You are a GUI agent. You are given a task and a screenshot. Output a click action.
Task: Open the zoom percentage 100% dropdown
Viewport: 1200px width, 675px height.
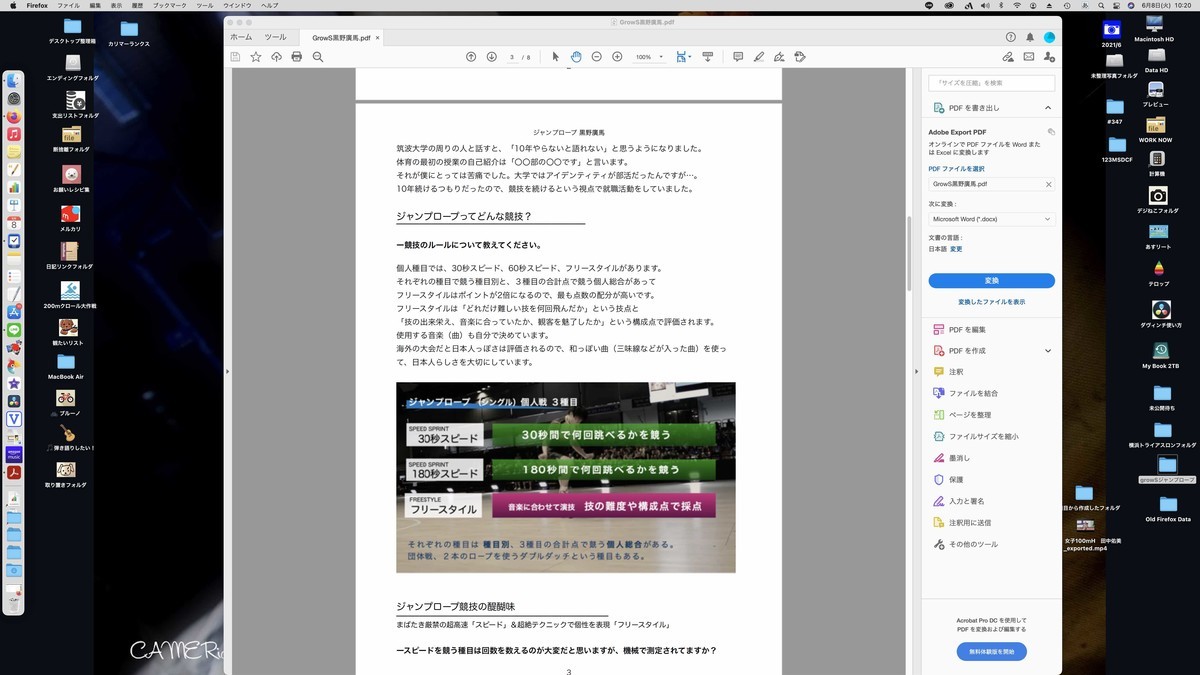click(x=650, y=57)
